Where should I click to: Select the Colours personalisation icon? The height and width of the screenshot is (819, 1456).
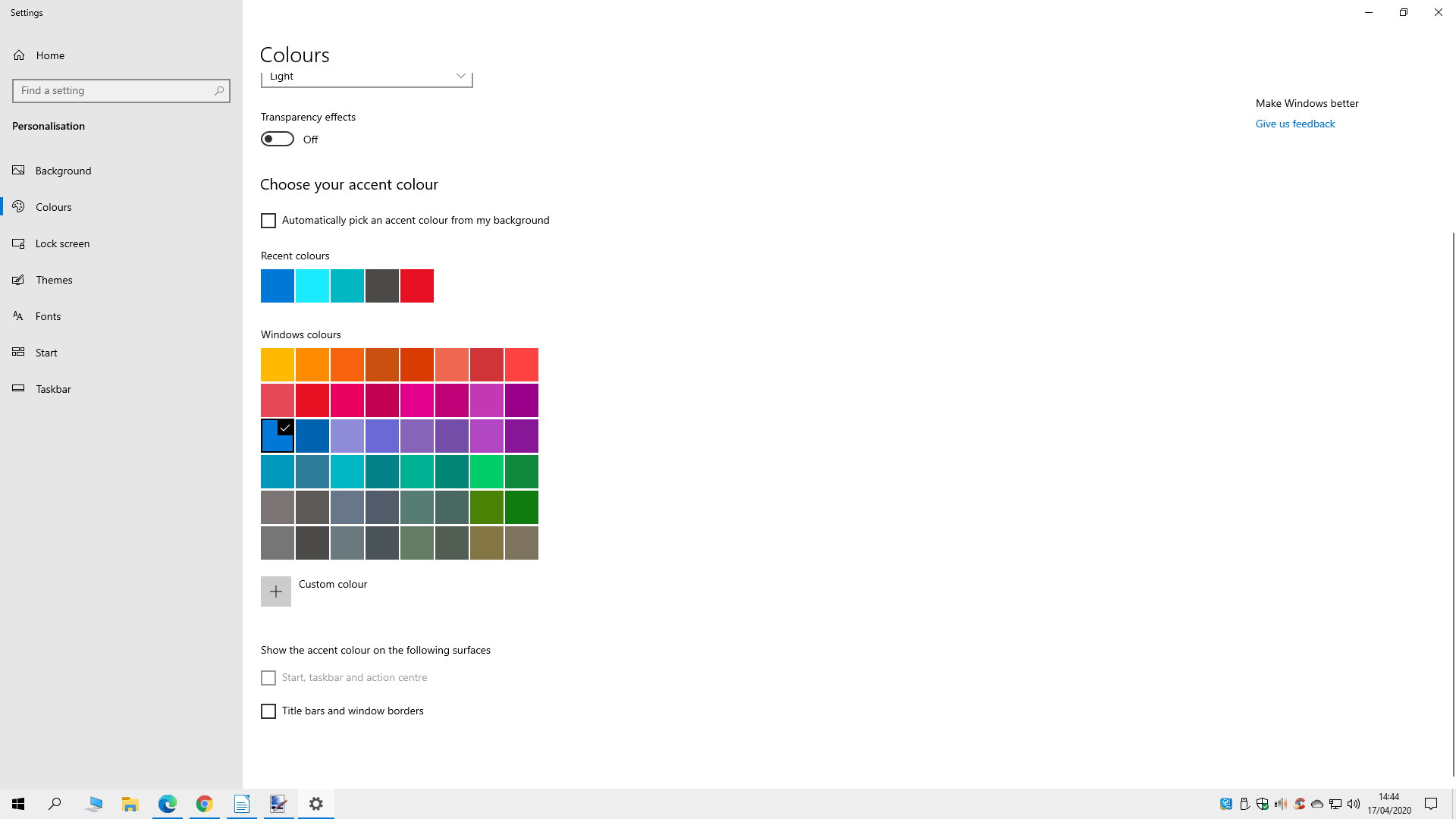click(x=19, y=206)
